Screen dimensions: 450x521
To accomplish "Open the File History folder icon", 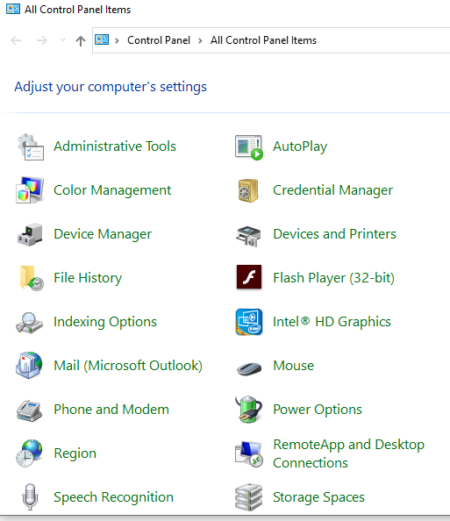I will click(31, 278).
